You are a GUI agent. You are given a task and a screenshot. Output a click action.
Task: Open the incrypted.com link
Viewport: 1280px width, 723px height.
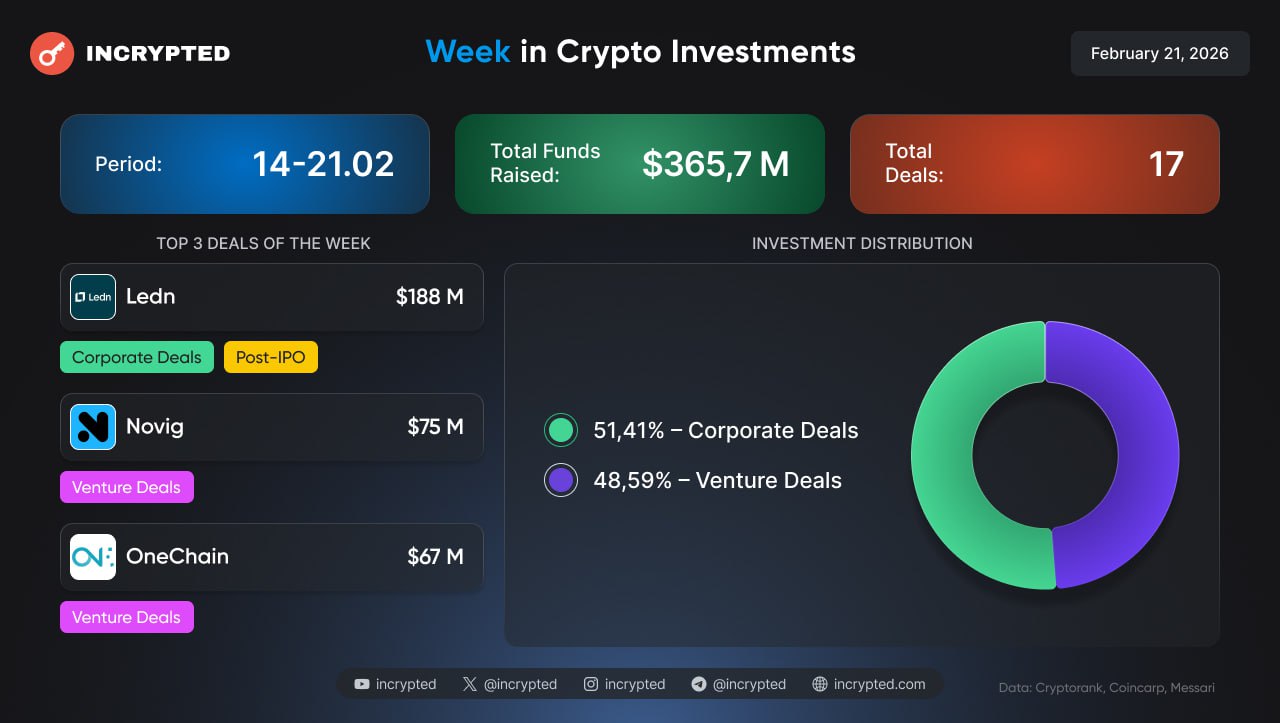(879, 684)
